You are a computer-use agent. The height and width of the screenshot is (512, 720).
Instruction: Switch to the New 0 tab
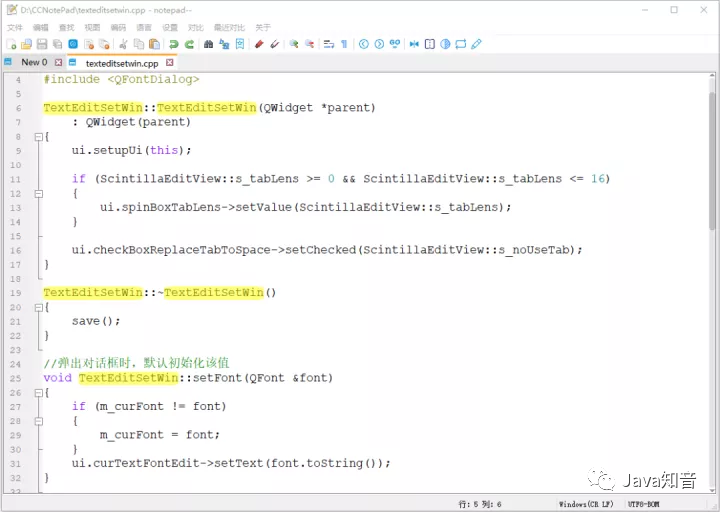(x=34, y=62)
